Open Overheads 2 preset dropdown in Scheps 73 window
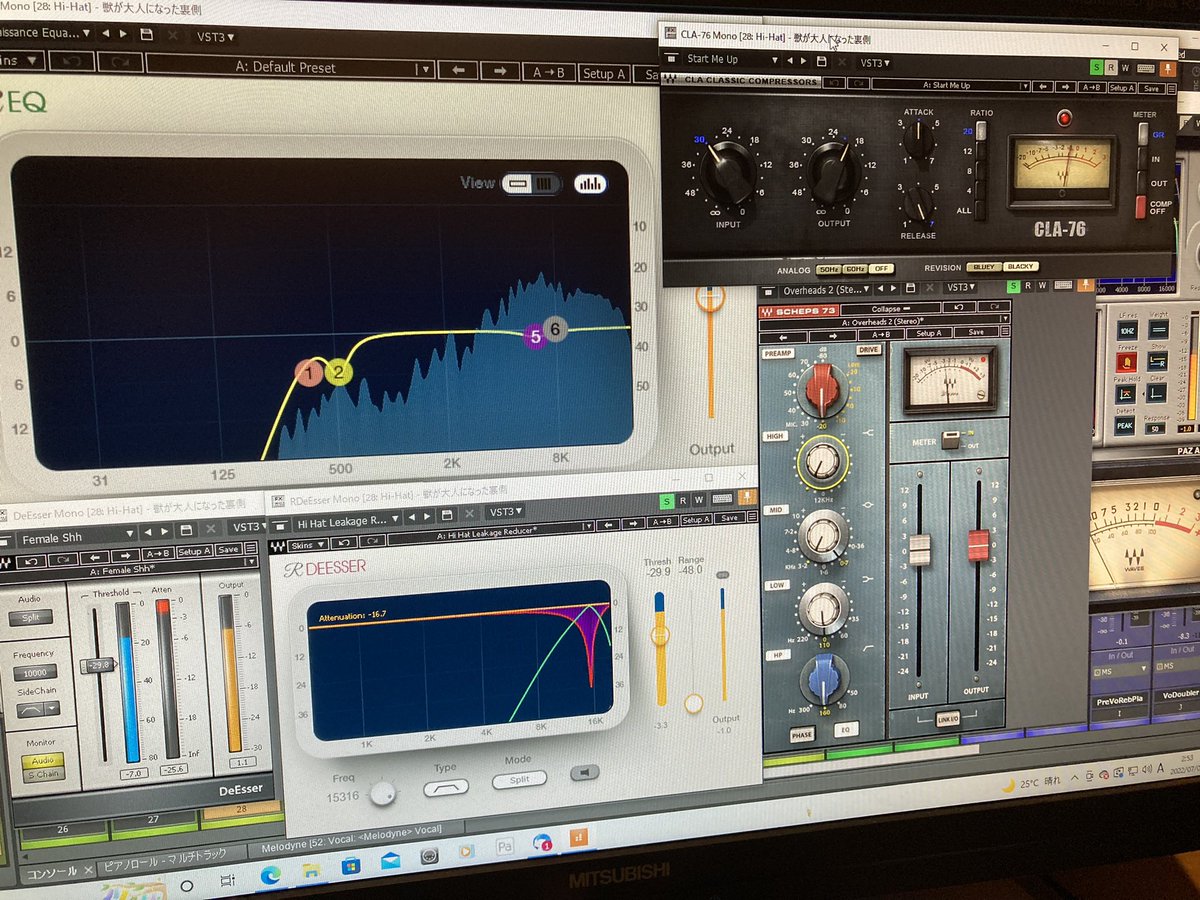Image resolution: width=1200 pixels, height=900 pixels. pyautogui.click(x=827, y=290)
